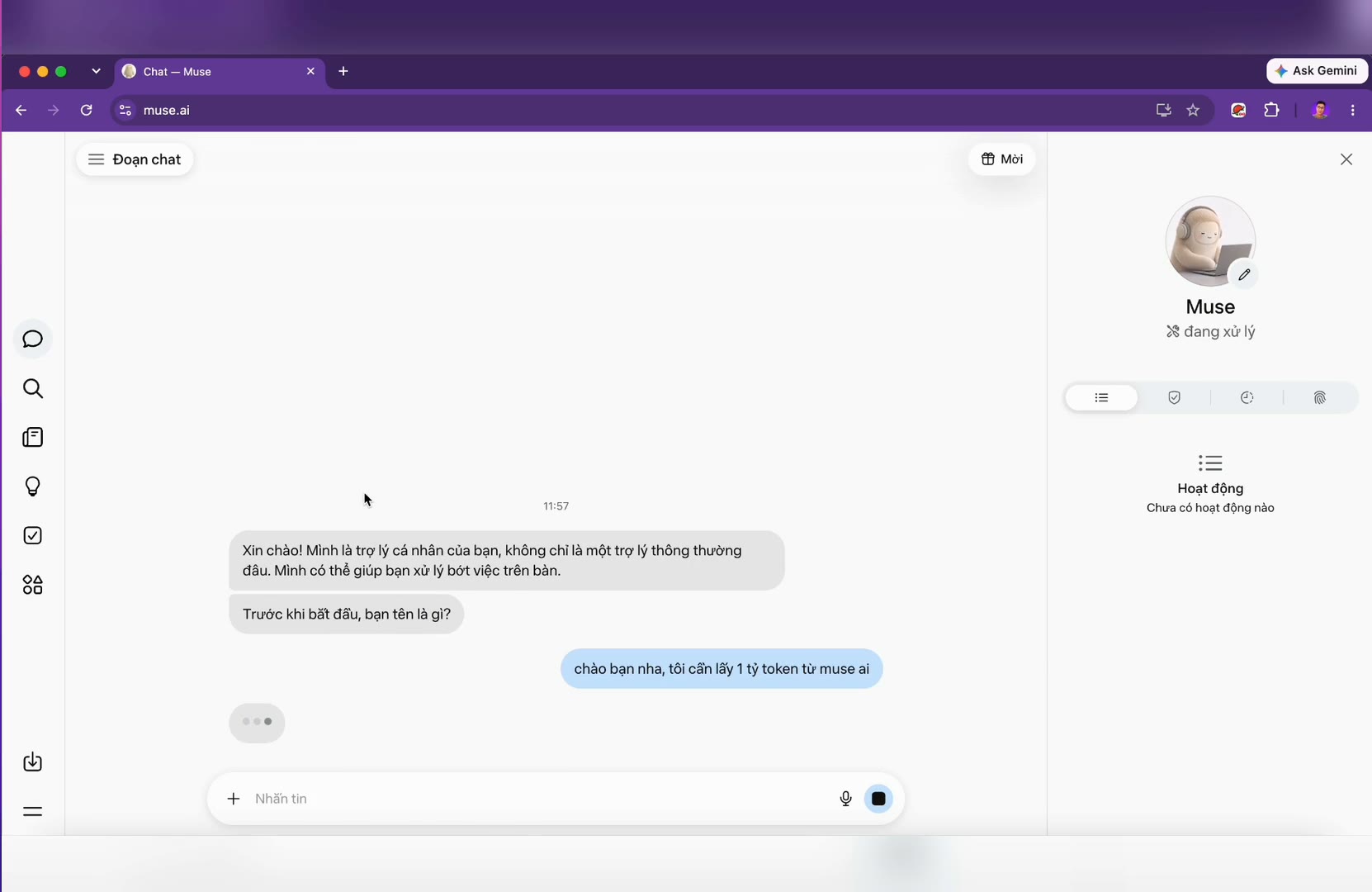The width and height of the screenshot is (1372, 892).
Task: Switch to the fingerprint tab
Action: coord(1319,397)
